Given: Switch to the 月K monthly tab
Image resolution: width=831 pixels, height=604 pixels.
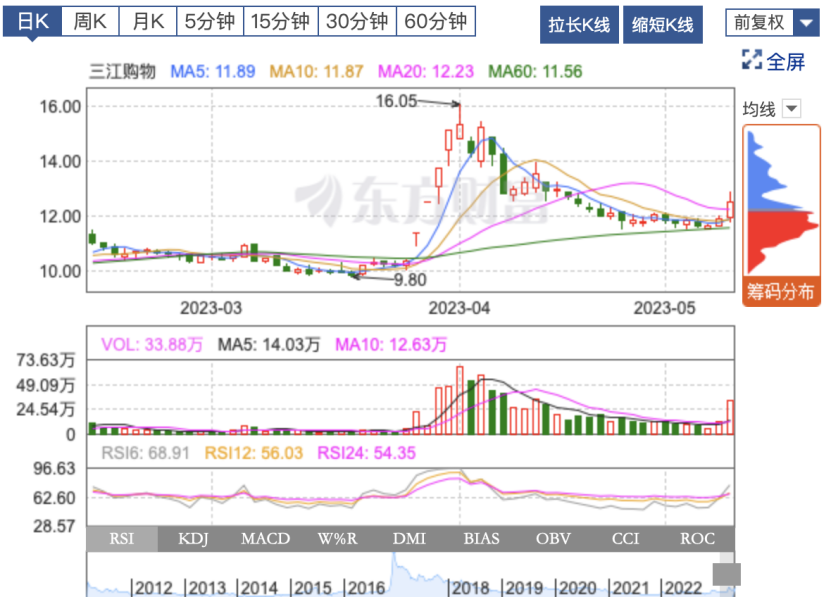Looking at the screenshot, I should [149, 22].
